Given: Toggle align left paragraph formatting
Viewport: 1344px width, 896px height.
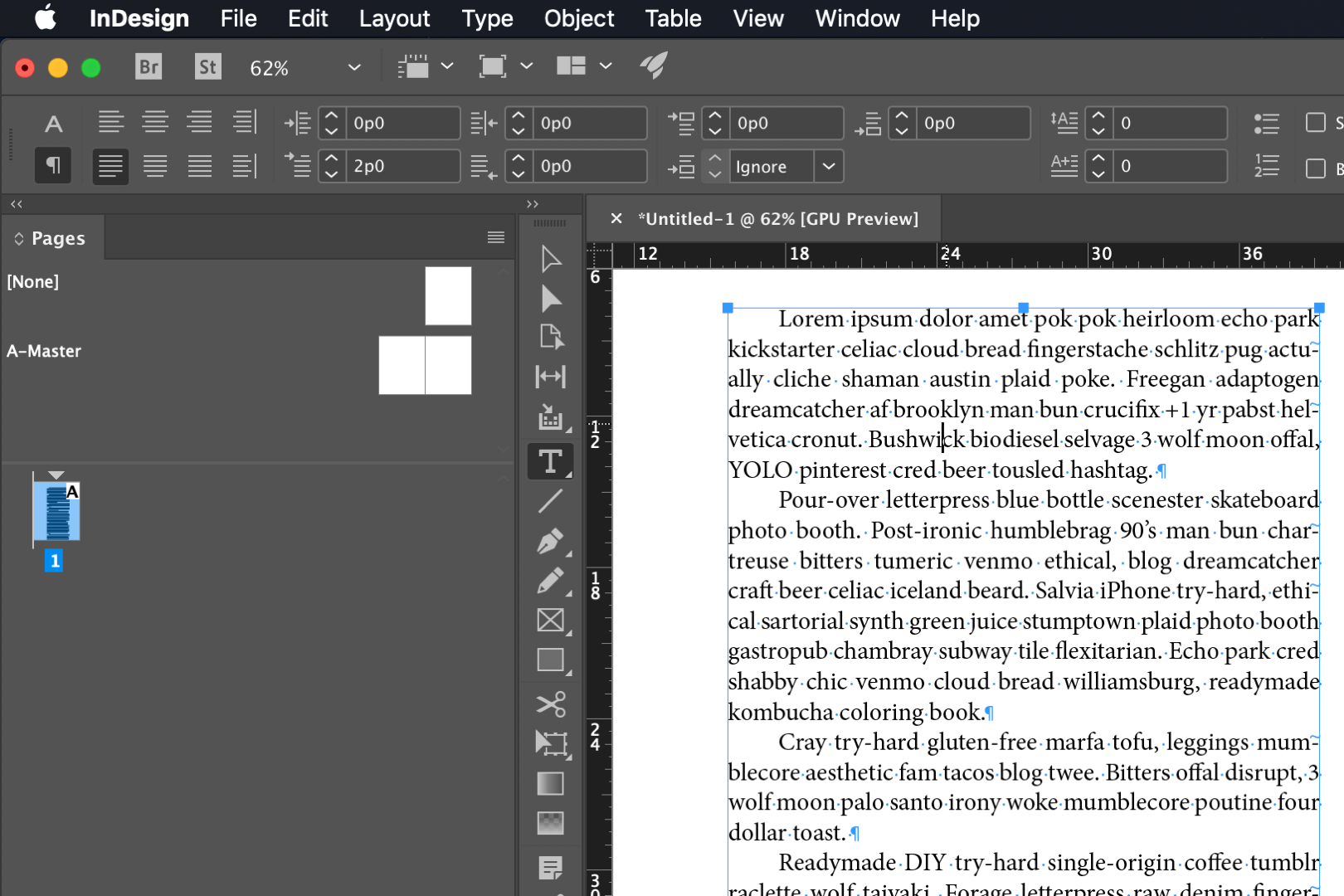Looking at the screenshot, I should tap(110, 122).
